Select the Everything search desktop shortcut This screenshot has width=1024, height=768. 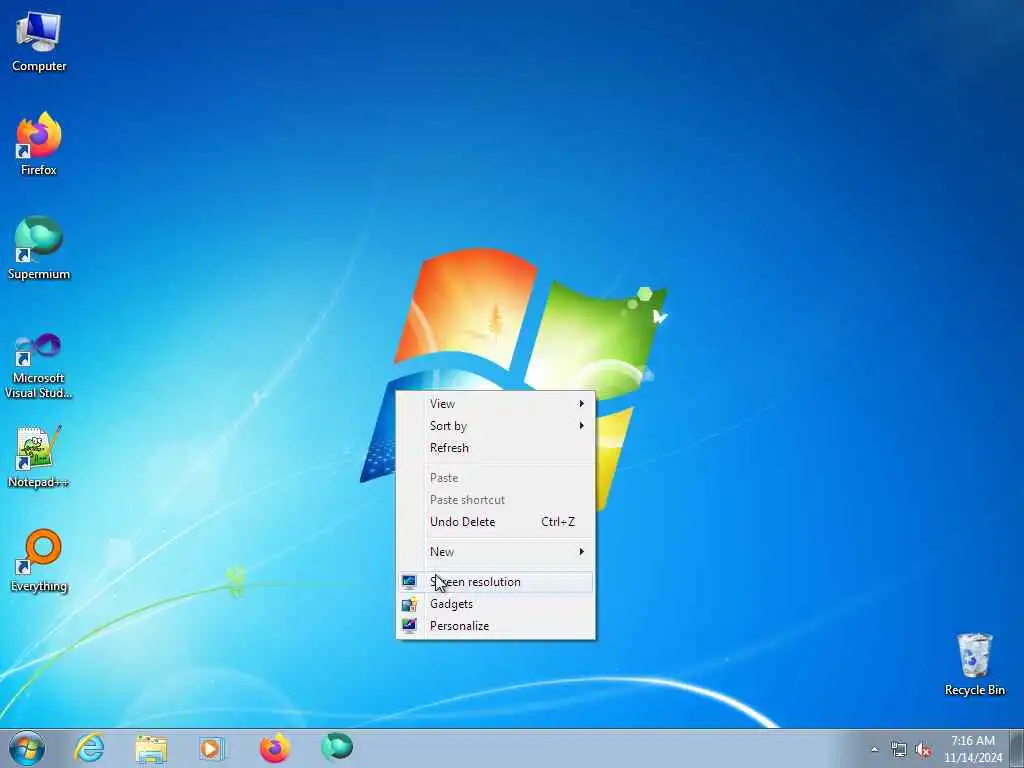(x=39, y=561)
